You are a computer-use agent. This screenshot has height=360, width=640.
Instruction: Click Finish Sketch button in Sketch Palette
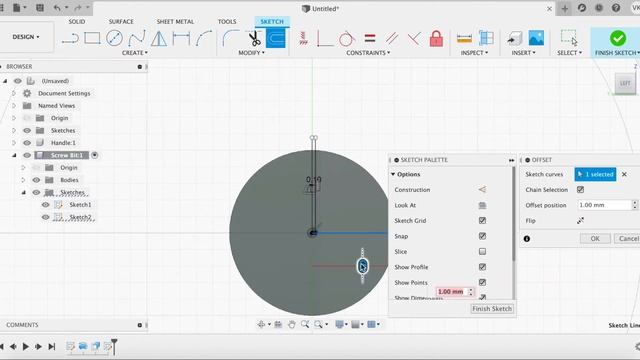(492, 309)
